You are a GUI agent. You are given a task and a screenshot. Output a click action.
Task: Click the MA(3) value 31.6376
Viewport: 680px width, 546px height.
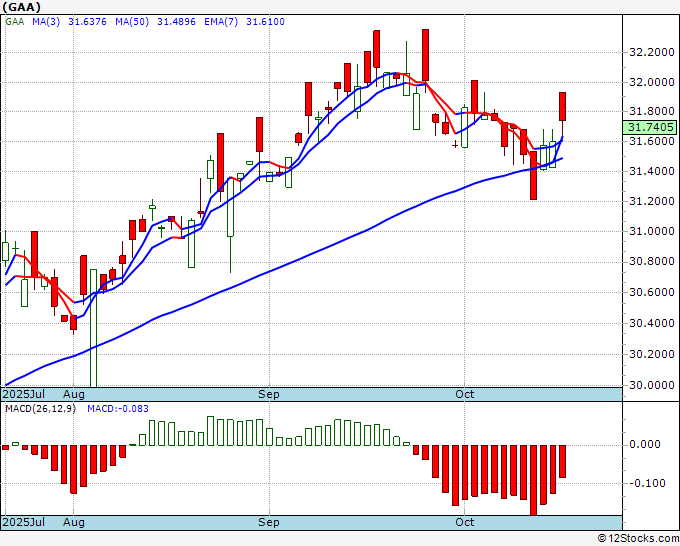(x=87, y=22)
